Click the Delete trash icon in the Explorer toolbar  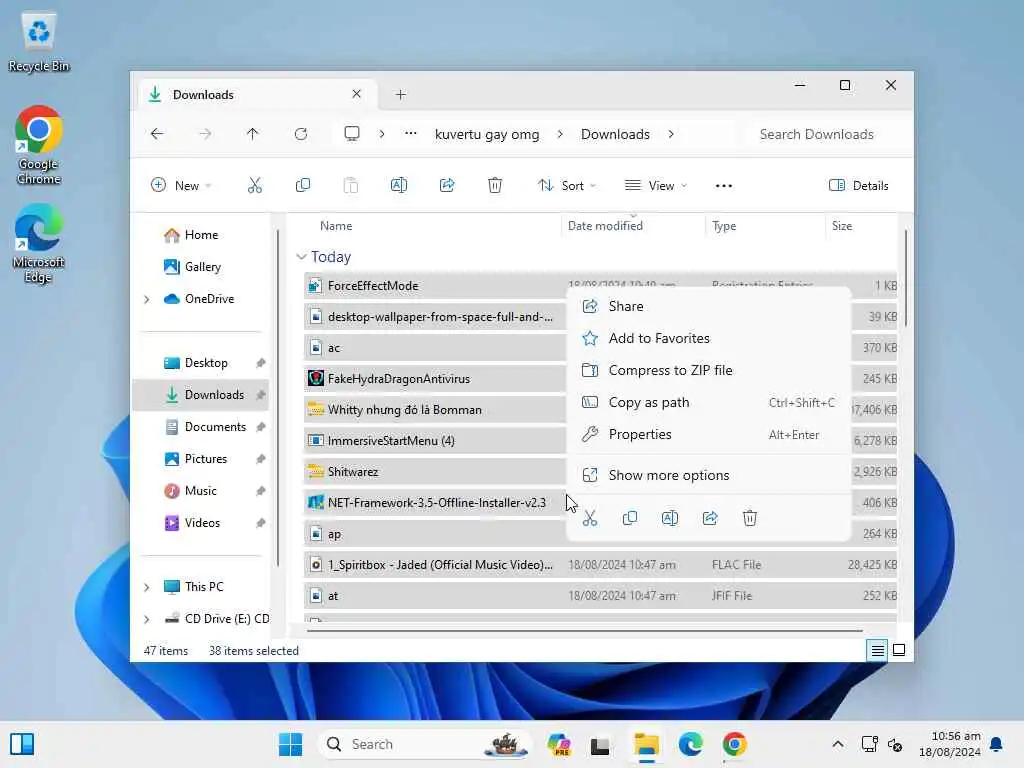coord(495,185)
